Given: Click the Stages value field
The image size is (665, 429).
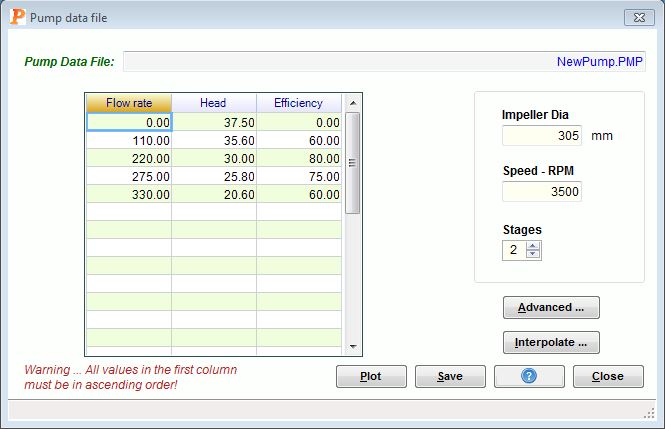Looking at the screenshot, I should point(514,250).
